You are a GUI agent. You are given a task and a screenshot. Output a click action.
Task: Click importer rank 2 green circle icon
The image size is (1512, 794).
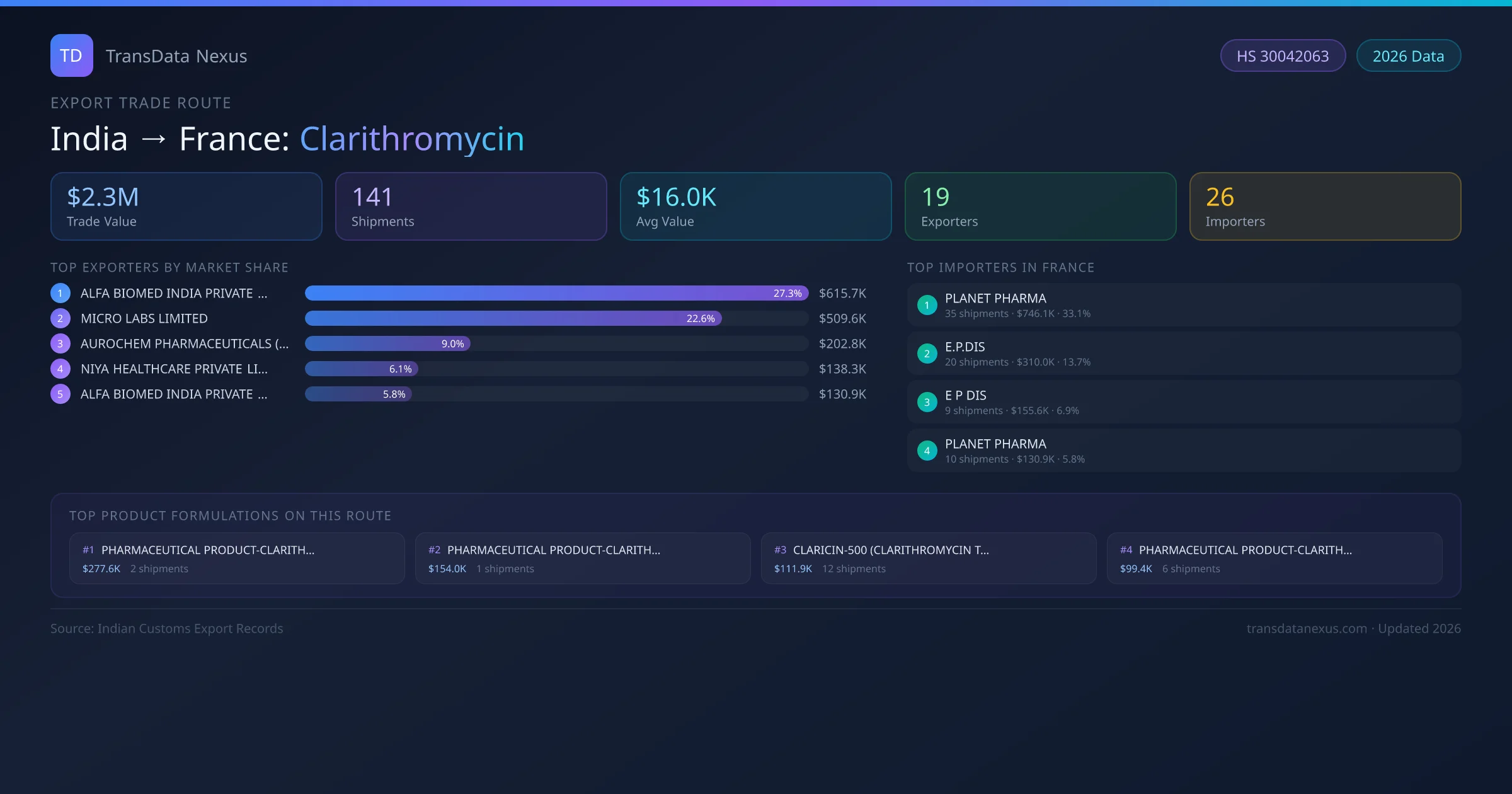927,354
